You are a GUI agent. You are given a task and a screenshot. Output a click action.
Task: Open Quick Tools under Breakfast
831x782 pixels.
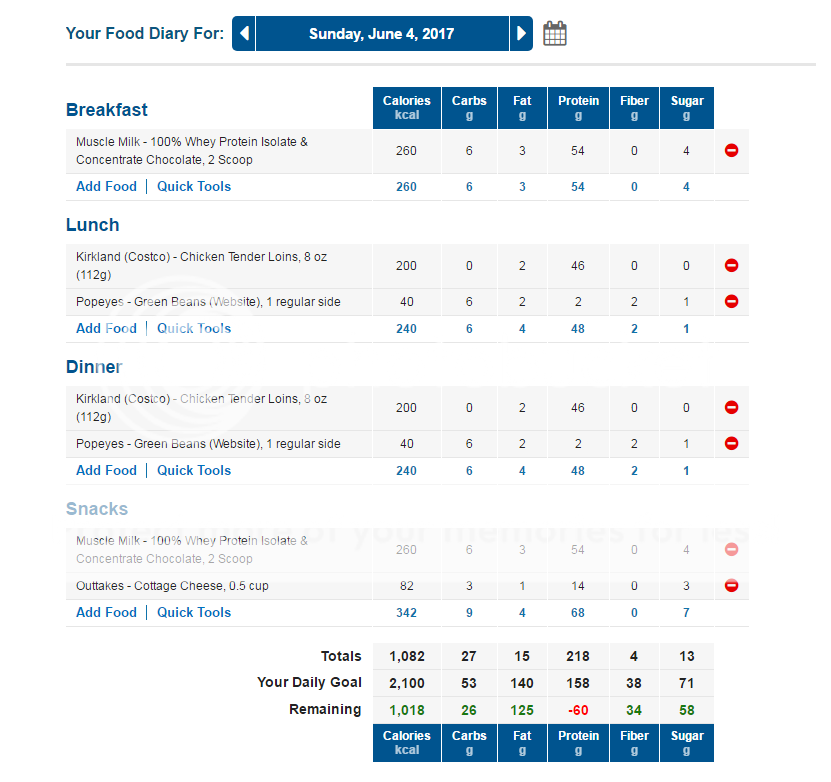click(x=194, y=187)
